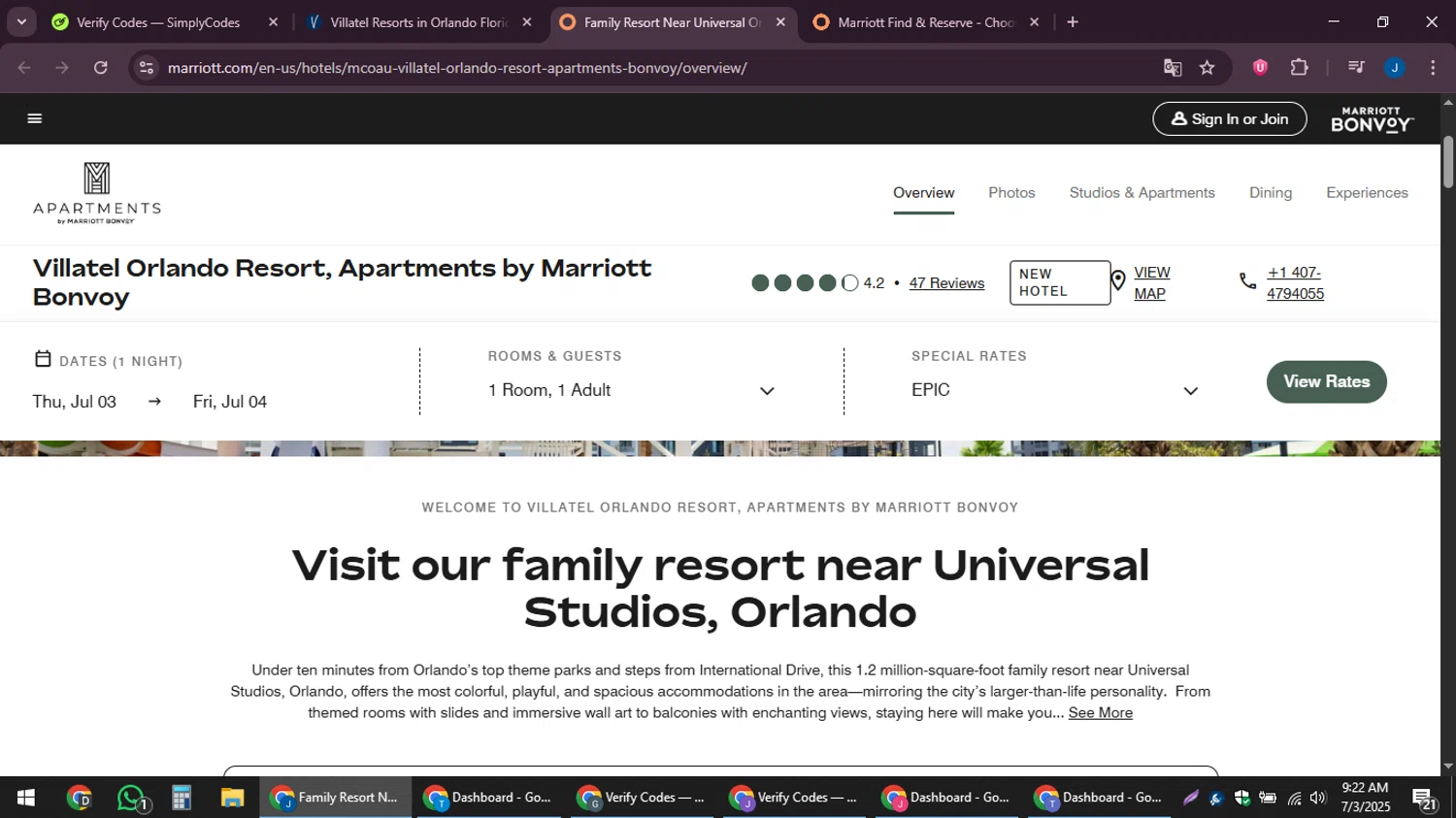Viewport: 1456px width, 818px height.
Task: Open the tab search dropdown arrow
Action: coord(21,21)
